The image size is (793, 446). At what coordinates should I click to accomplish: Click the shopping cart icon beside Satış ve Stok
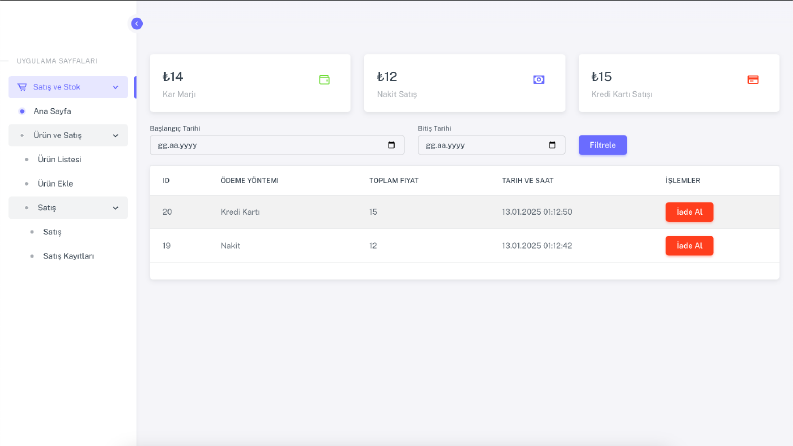[22, 87]
